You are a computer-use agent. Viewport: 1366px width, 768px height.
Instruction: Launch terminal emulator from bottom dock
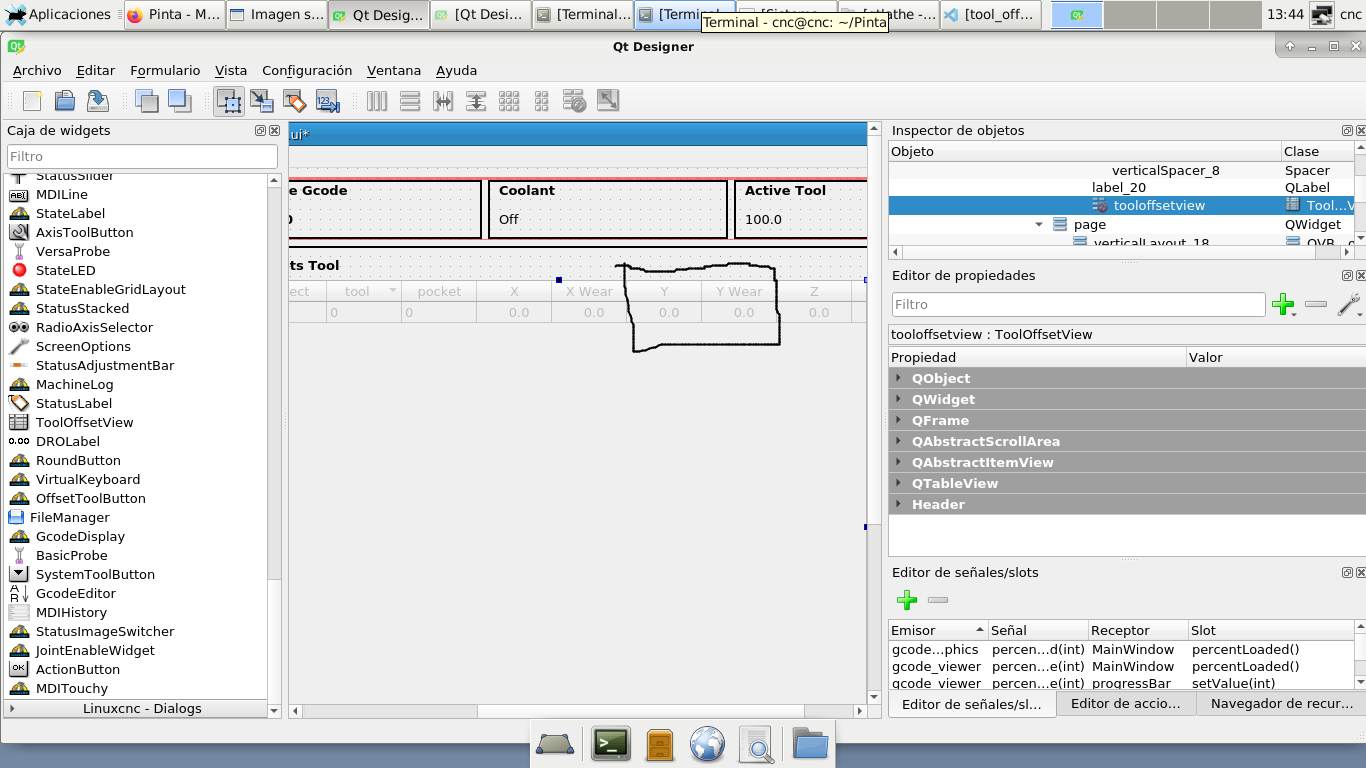pos(611,743)
